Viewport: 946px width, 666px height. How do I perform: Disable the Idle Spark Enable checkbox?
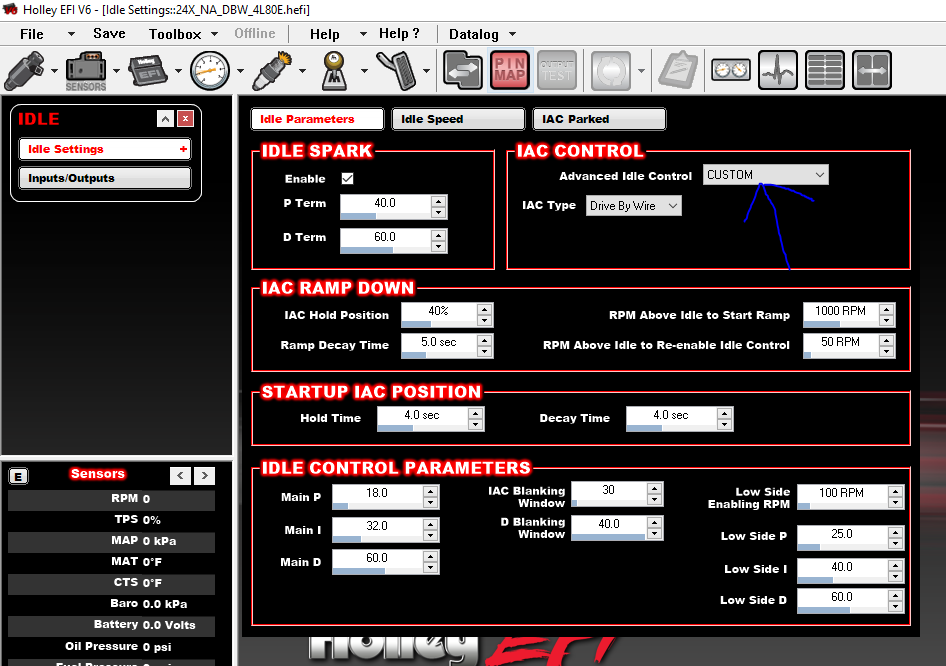click(348, 179)
